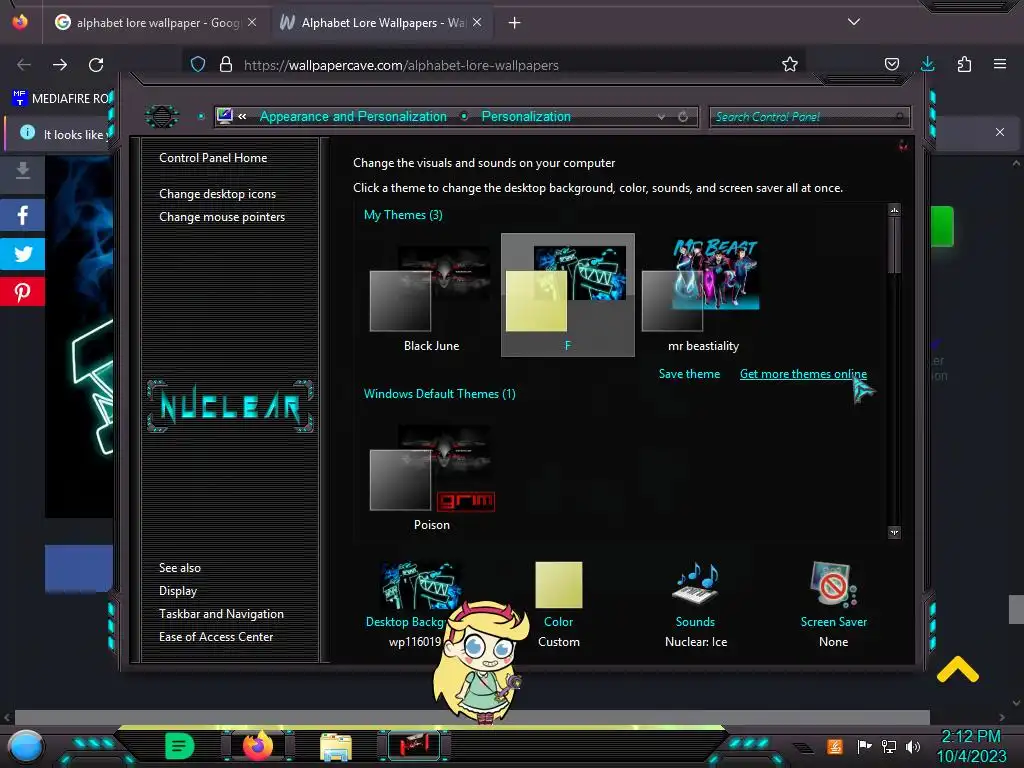Click Get more themes online
Image resolution: width=1024 pixels, height=768 pixels.
pos(803,374)
